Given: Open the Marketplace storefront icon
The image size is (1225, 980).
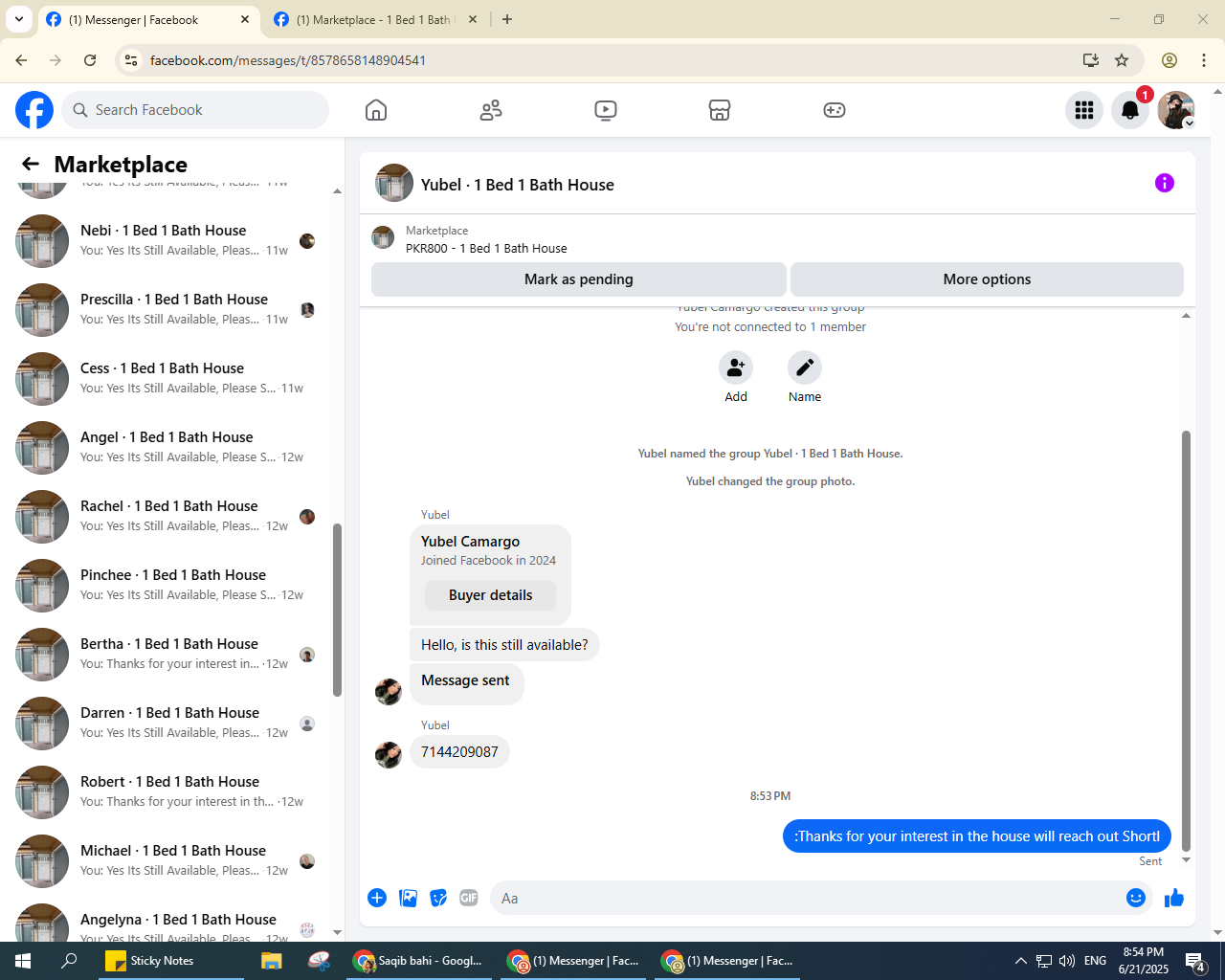Looking at the screenshot, I should pos(720,110).
